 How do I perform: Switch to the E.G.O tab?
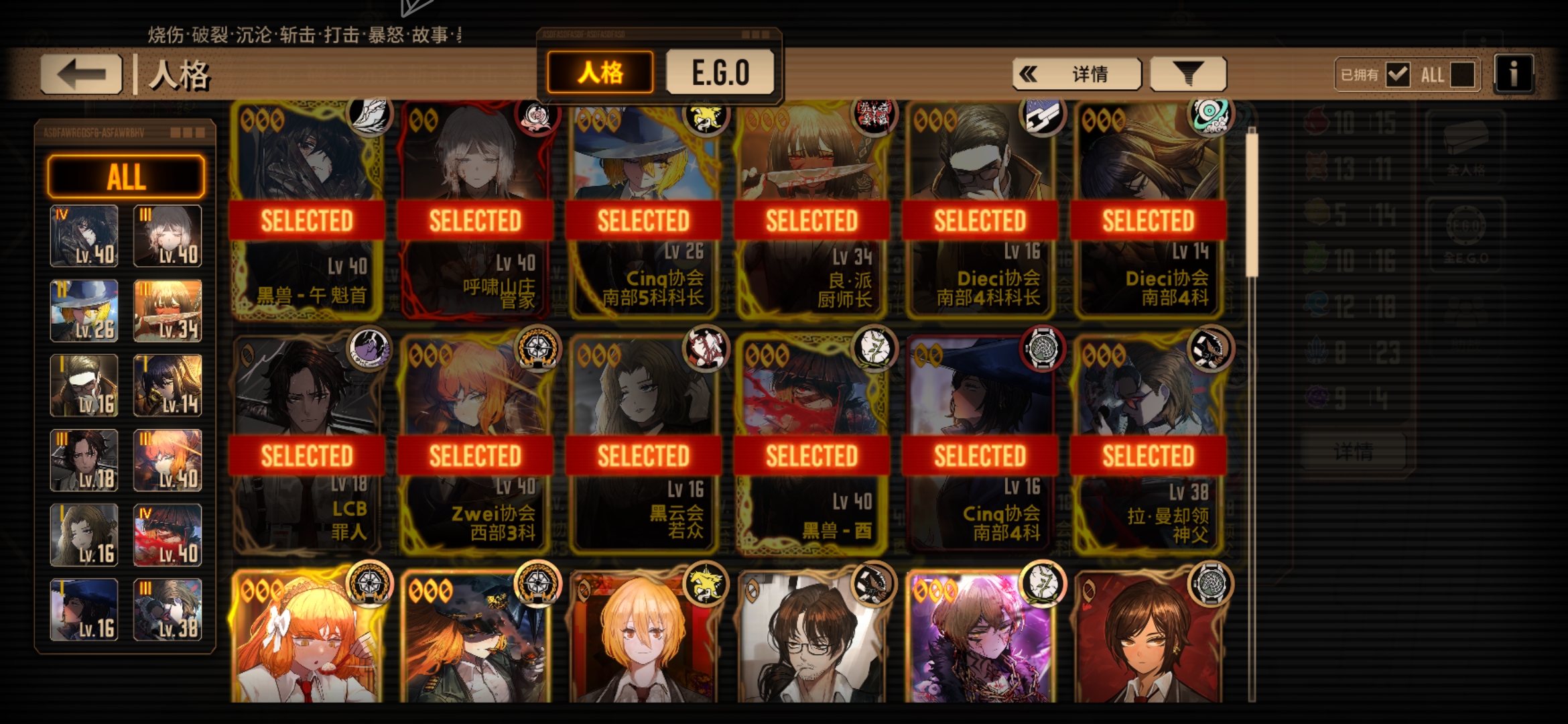pos(720,72)
